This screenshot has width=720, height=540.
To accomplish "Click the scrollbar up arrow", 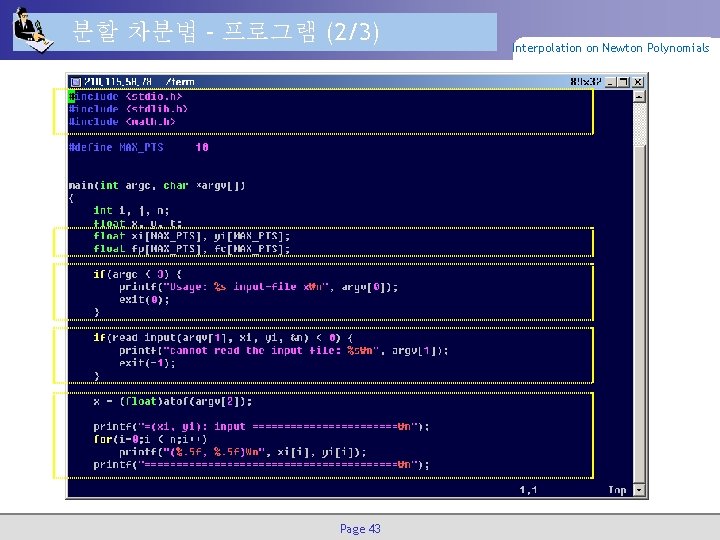I will 639,96.
